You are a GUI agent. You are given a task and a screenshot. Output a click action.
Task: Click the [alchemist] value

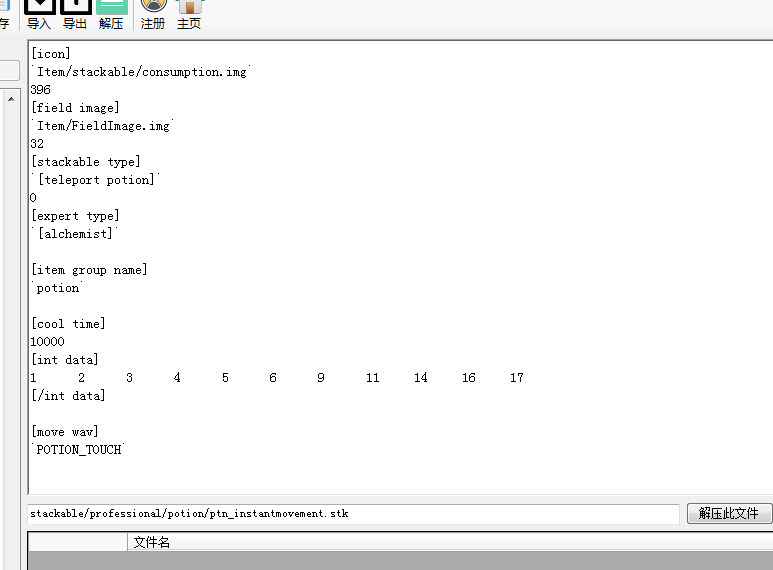point(75,234)
